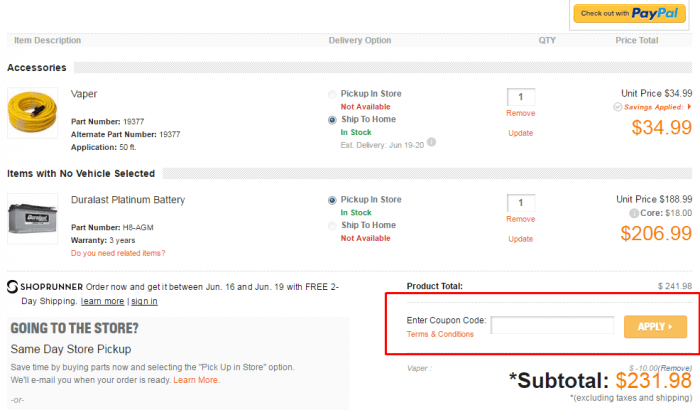Remove the Vaper item from cart
700x410 pixels.
pyautogui.click(x=521, y=113)
